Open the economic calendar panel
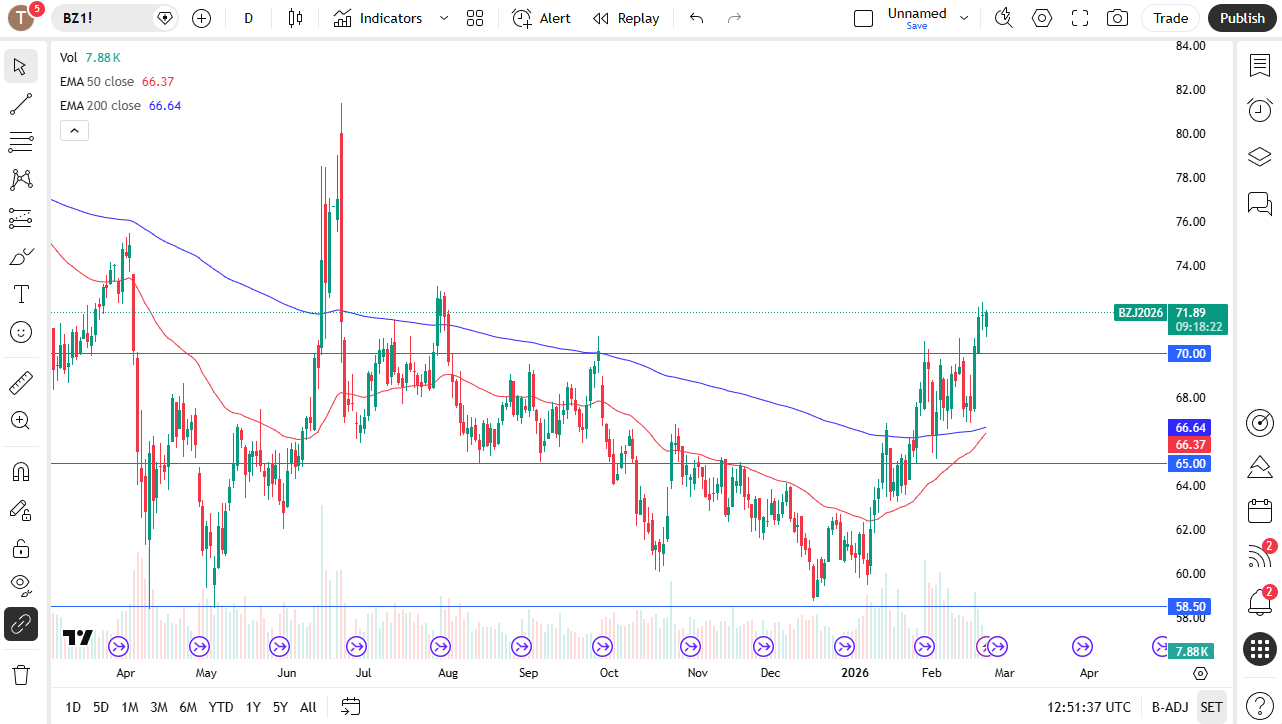 coord(1259,511)
